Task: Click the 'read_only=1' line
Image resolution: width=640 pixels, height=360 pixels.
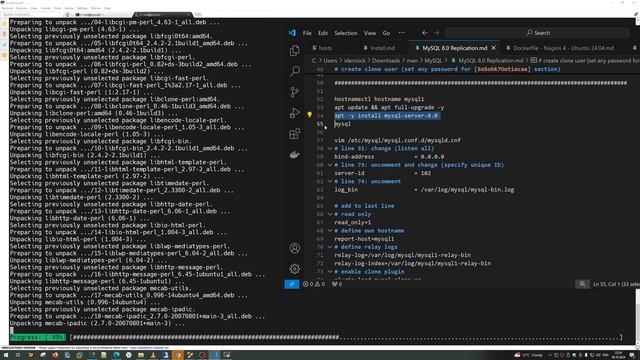Action: [x=353, y=222]
